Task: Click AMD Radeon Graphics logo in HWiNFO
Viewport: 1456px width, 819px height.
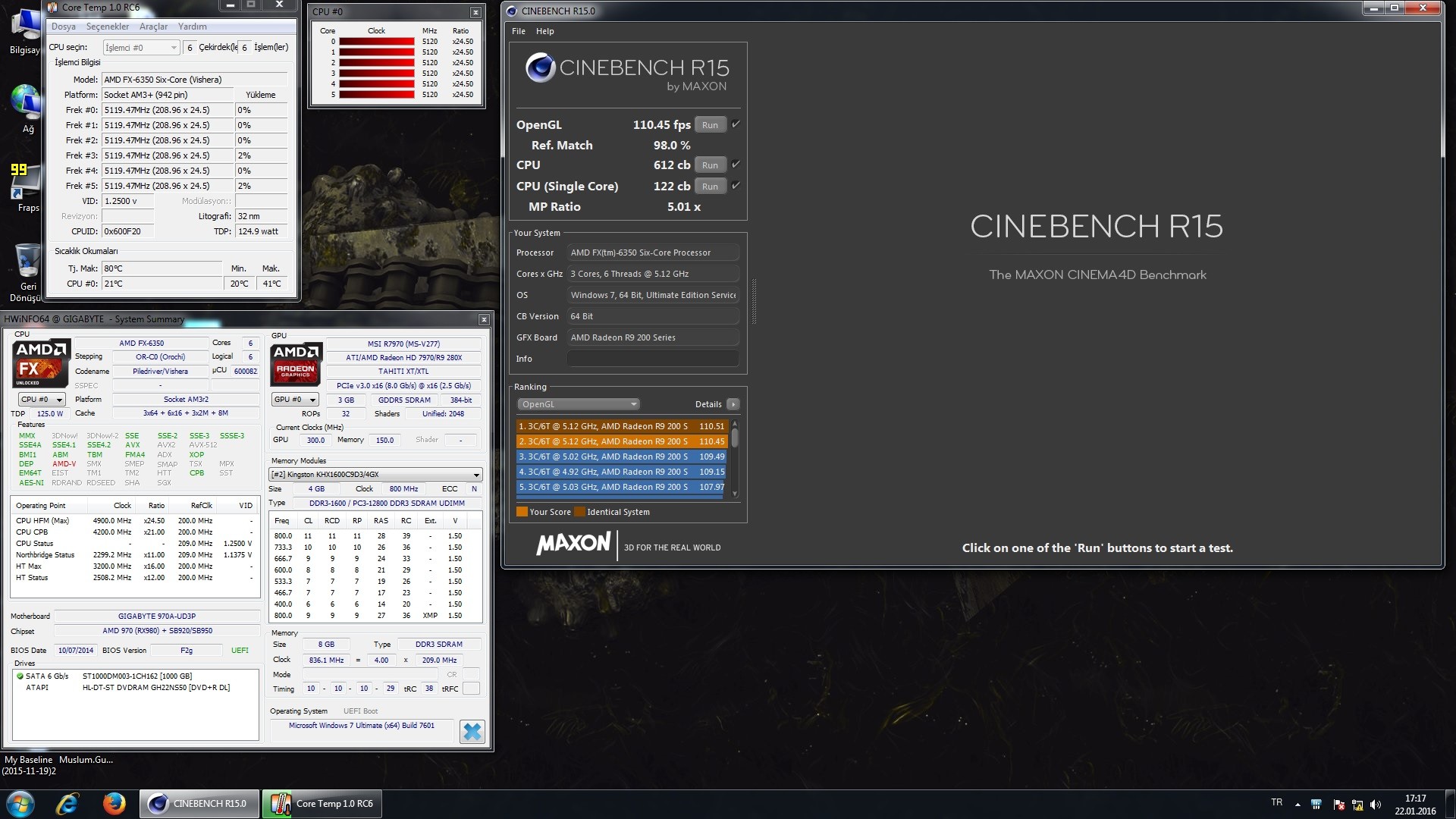Action: tap(297, 364)
